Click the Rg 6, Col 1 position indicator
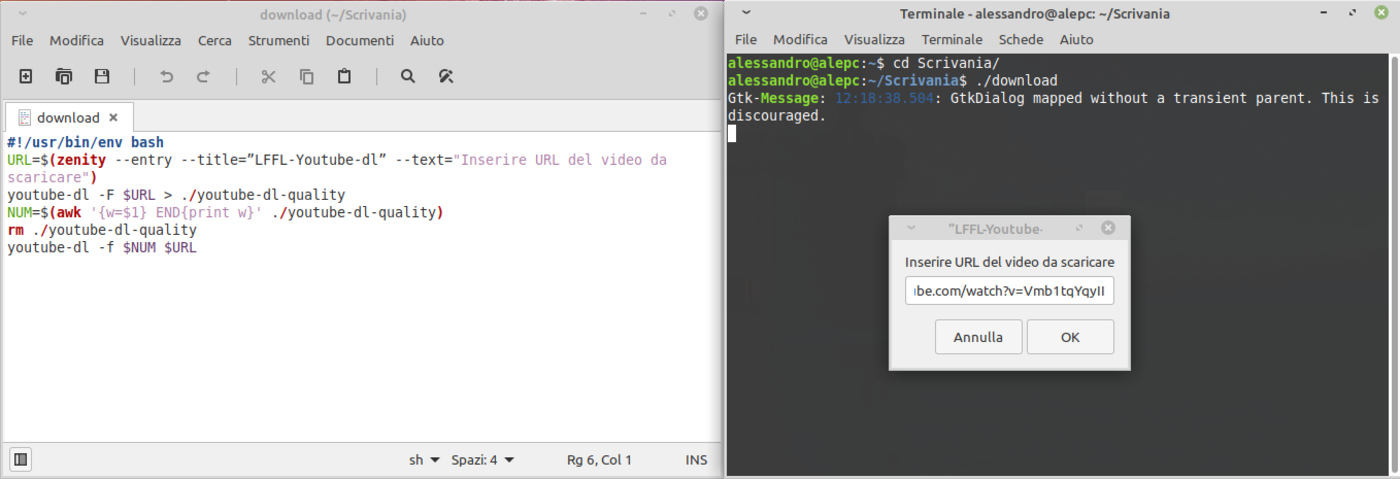1400x479 pixels. click(599, 460)
